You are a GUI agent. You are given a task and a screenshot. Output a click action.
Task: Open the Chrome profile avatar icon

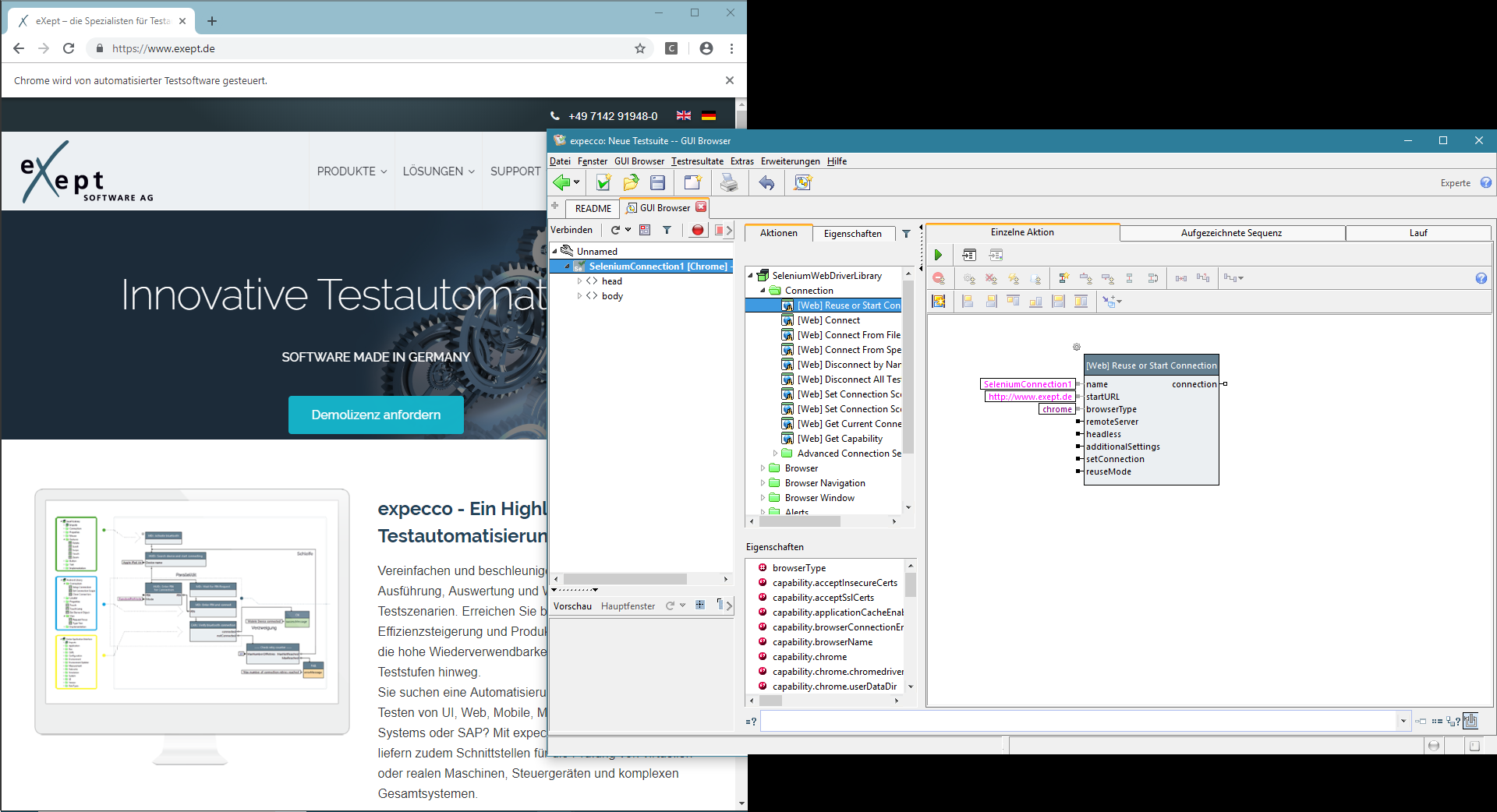(x=706, y=48)
